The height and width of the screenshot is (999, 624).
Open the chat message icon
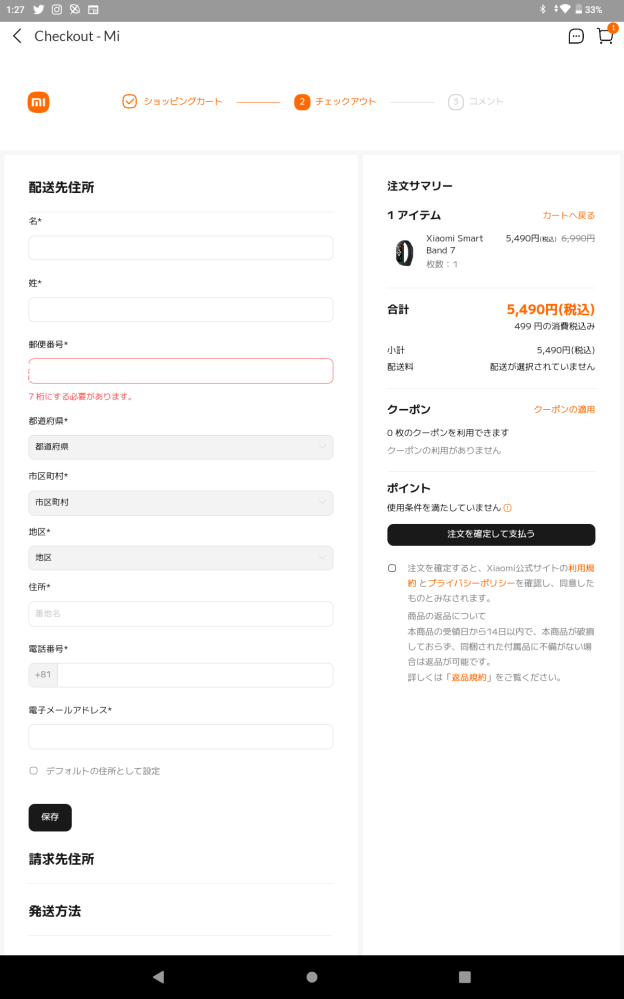tap(576, 36)
